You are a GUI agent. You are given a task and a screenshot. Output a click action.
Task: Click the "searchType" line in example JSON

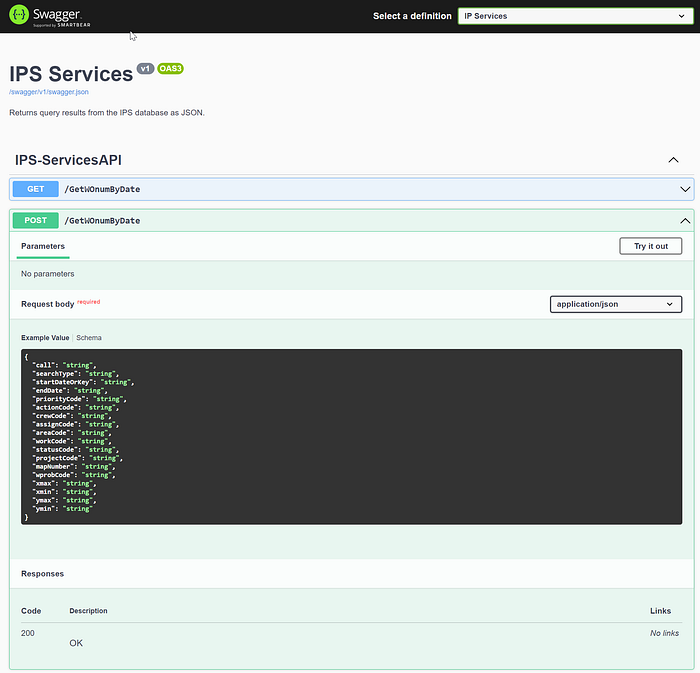tap(75, 374)
